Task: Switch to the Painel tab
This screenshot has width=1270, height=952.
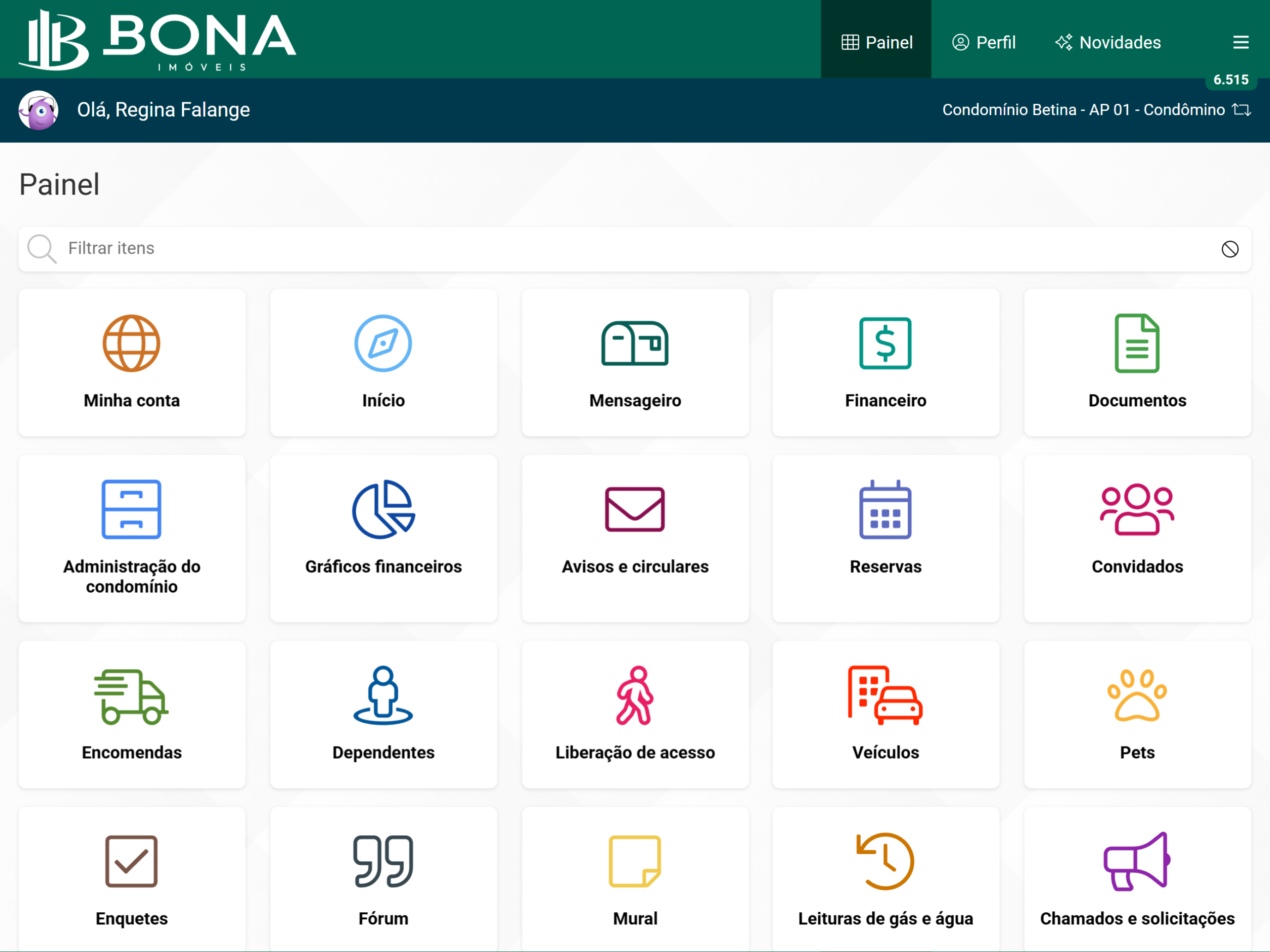Action: coord(876,39)
